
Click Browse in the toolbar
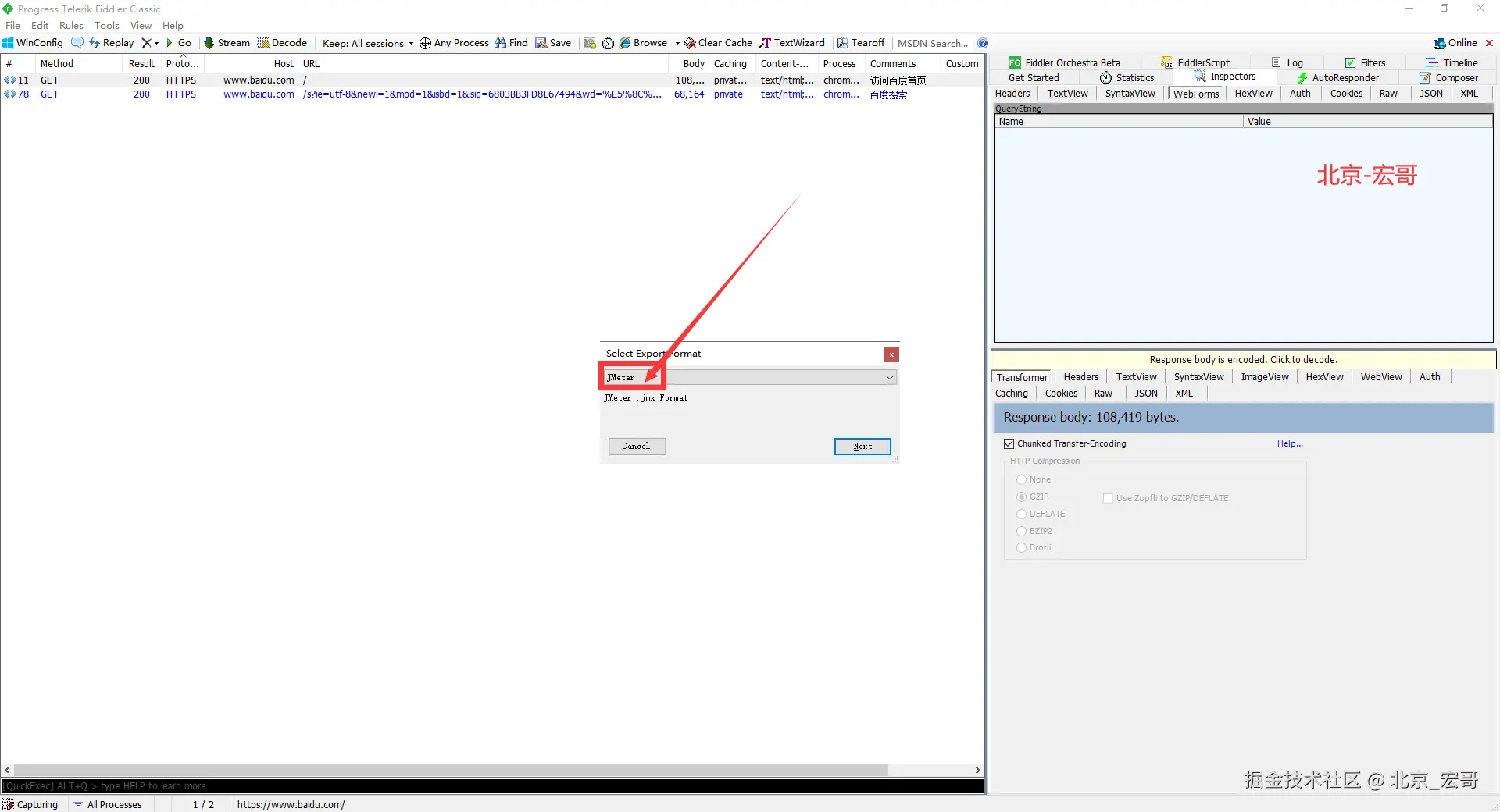[x=644, y=43]
